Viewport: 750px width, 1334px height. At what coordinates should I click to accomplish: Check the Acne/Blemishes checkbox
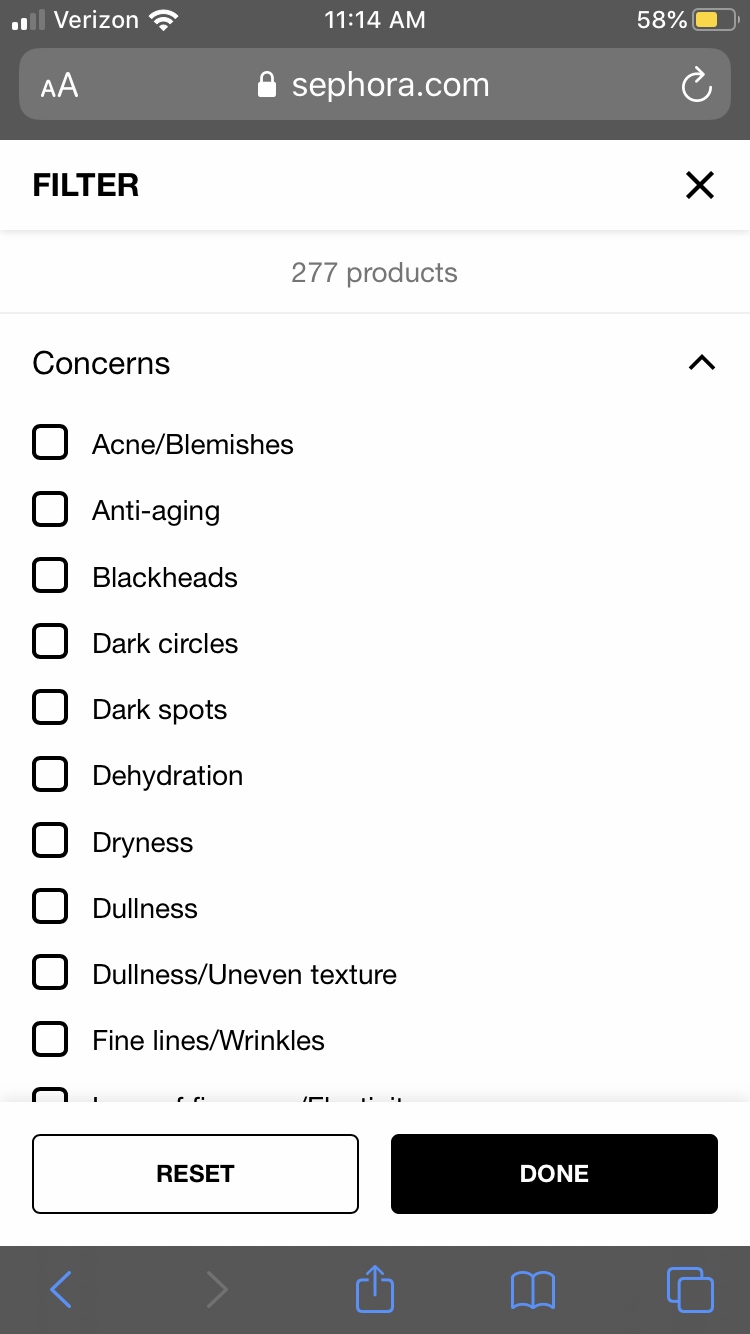coord(50,443)
